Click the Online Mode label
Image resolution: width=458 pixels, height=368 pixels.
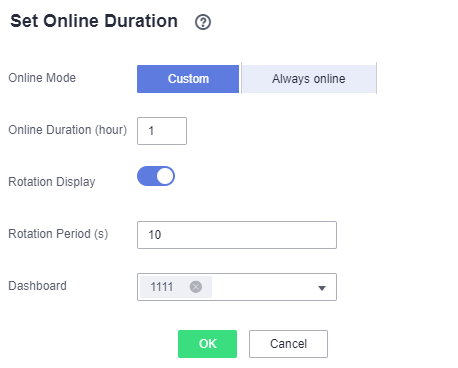tap(42, 78)
